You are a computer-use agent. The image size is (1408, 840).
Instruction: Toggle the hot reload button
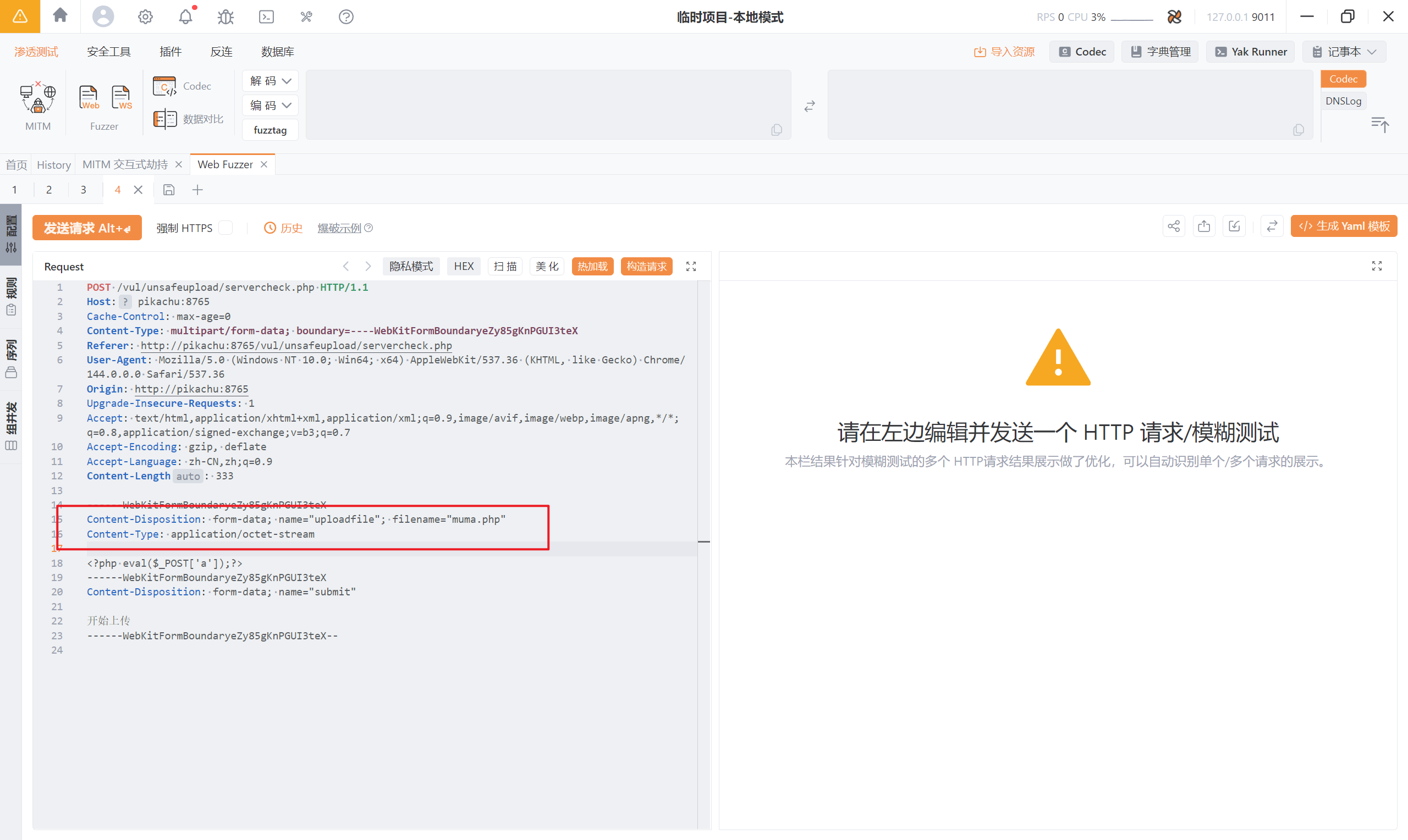coord(592,266)
